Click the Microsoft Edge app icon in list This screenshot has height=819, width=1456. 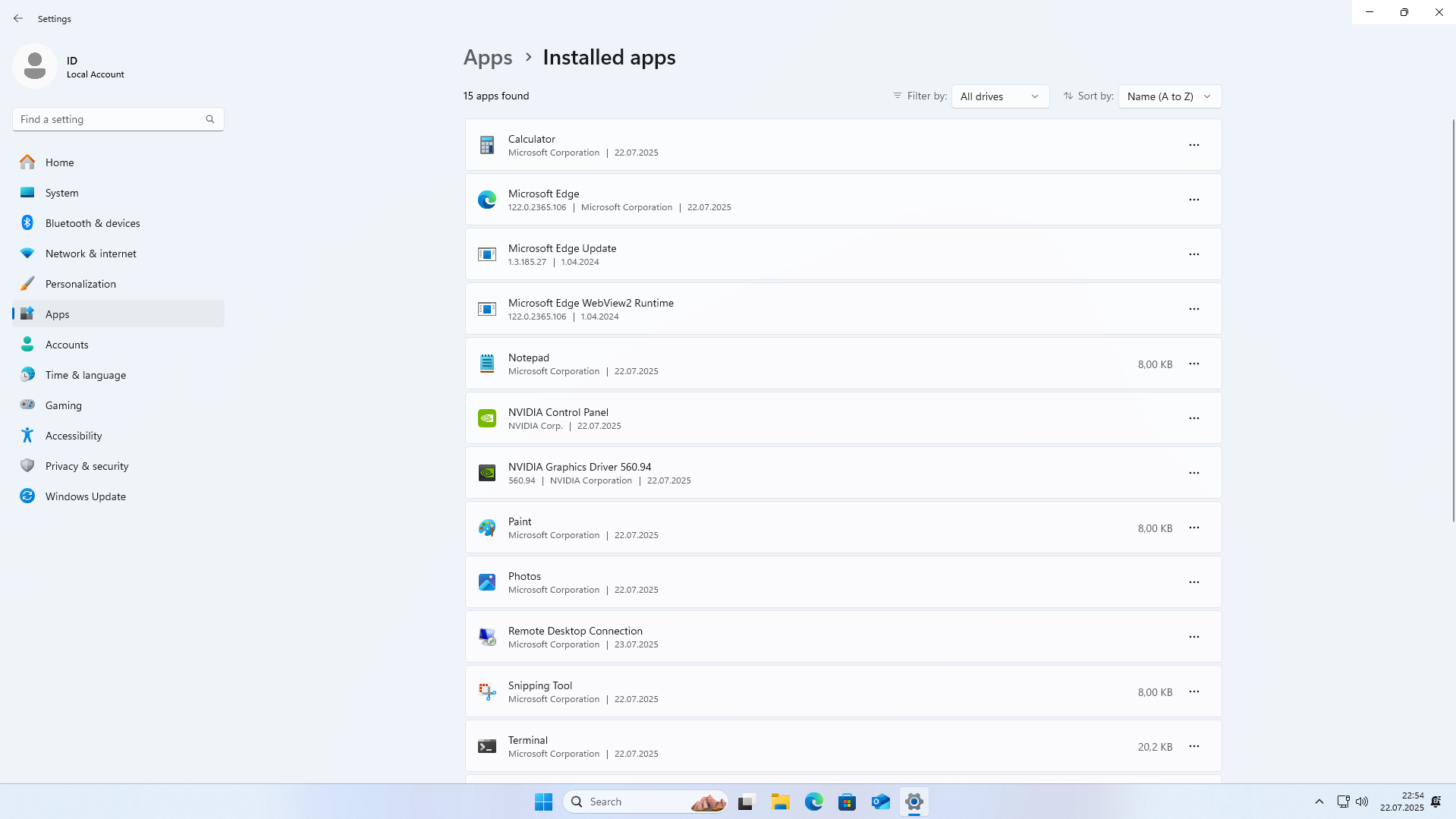[487, 200]
